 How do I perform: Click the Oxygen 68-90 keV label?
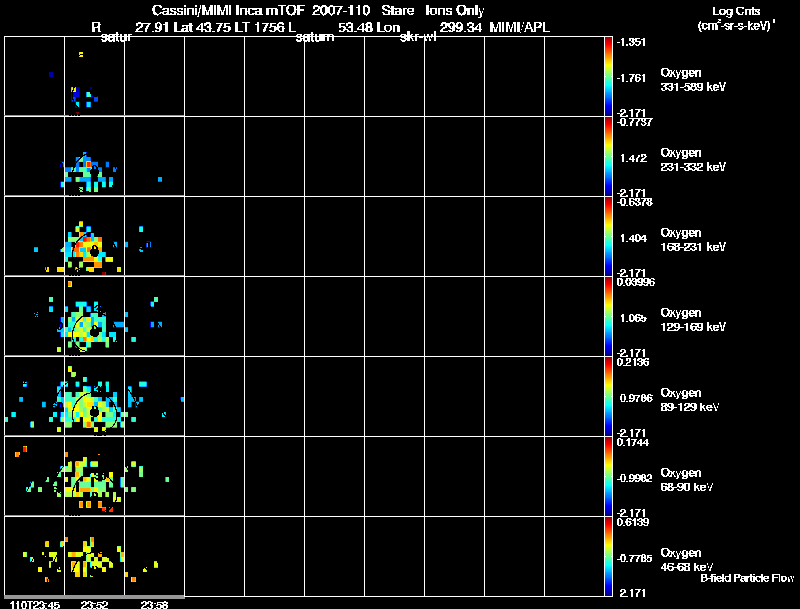click(687, 480)
